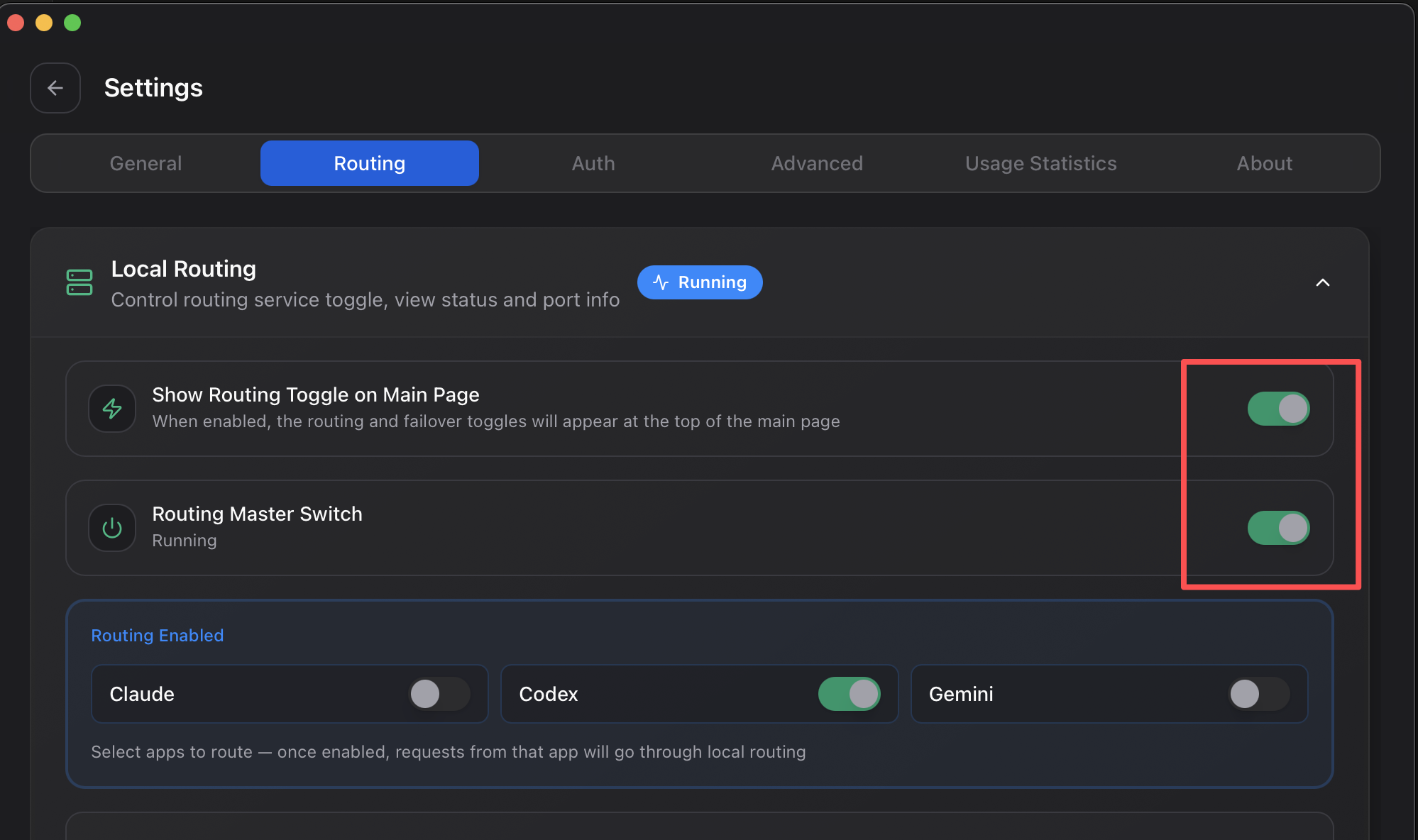Viewport: 1418px width, 840px height.
Task: Click the Gemini app label
Action: click(x=961, y=694)
